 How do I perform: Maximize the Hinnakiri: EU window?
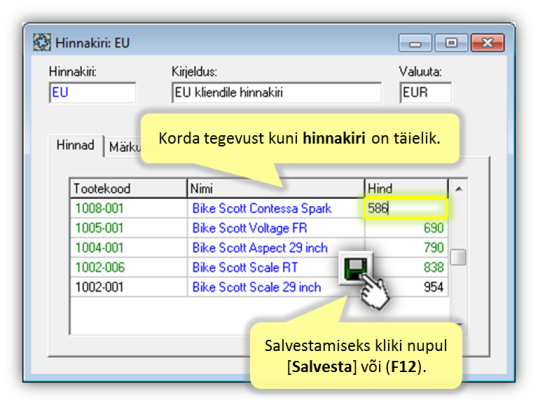(451, 43)
